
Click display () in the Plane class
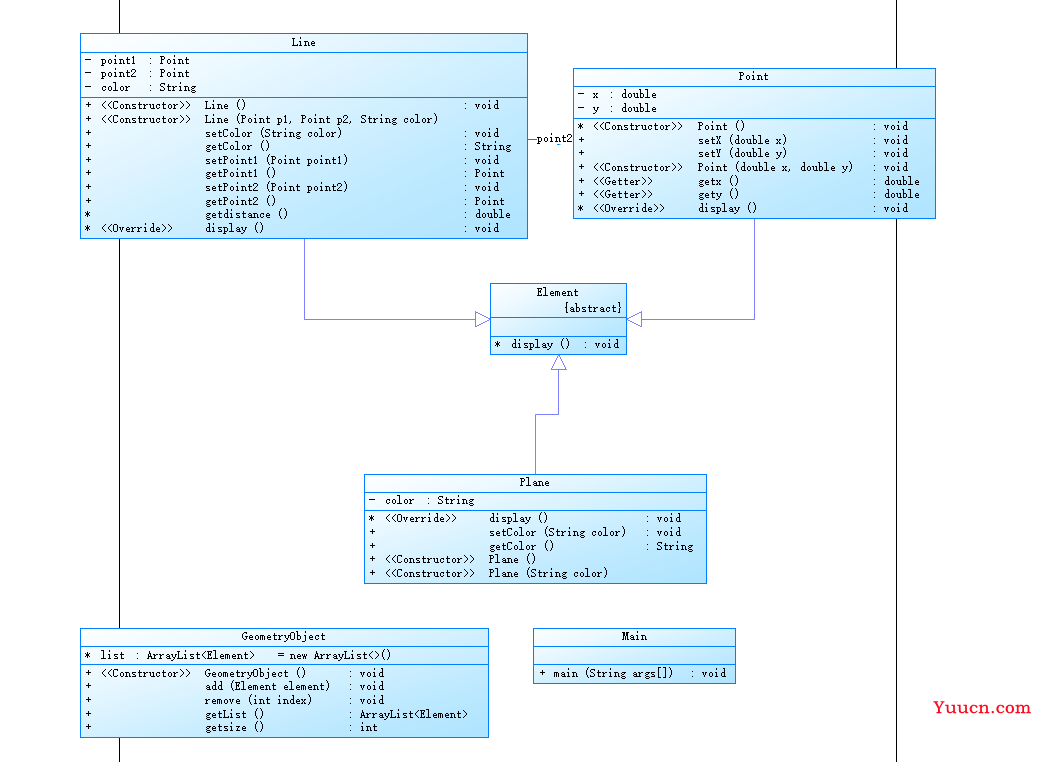point(518,519)
